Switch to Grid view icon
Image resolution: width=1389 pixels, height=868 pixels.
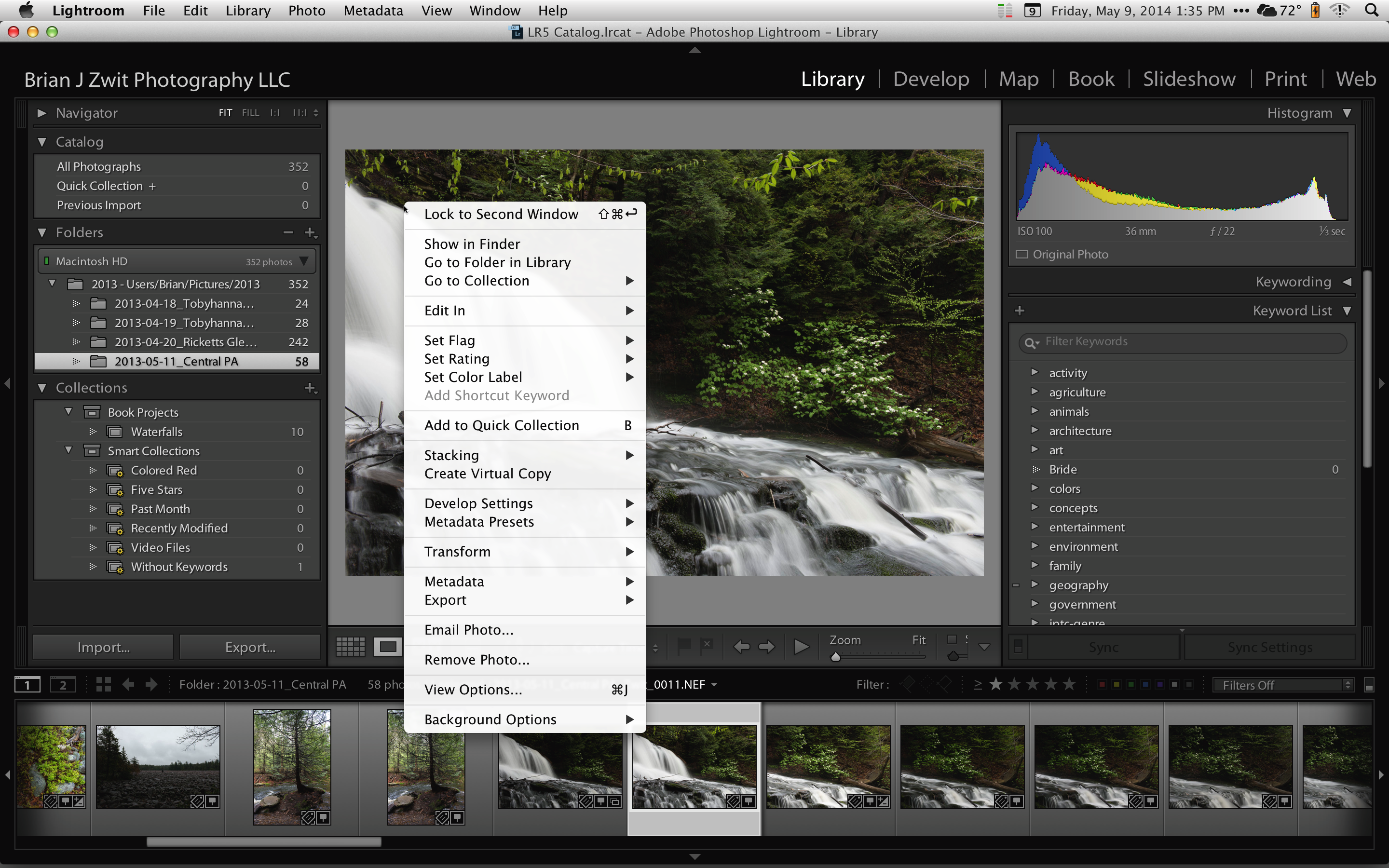coord(350,647)
